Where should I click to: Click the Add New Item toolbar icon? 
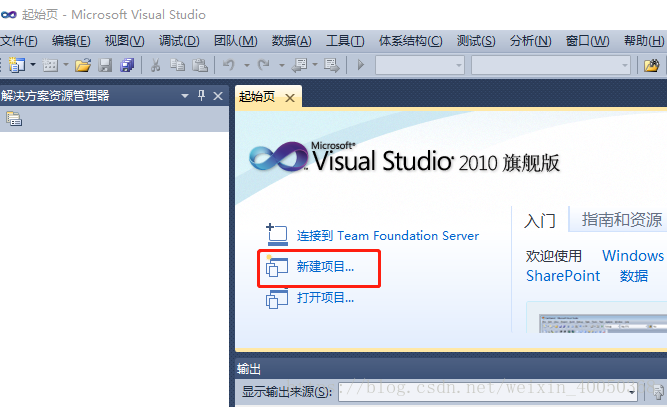pyautogui.click(x=50, y=65)
